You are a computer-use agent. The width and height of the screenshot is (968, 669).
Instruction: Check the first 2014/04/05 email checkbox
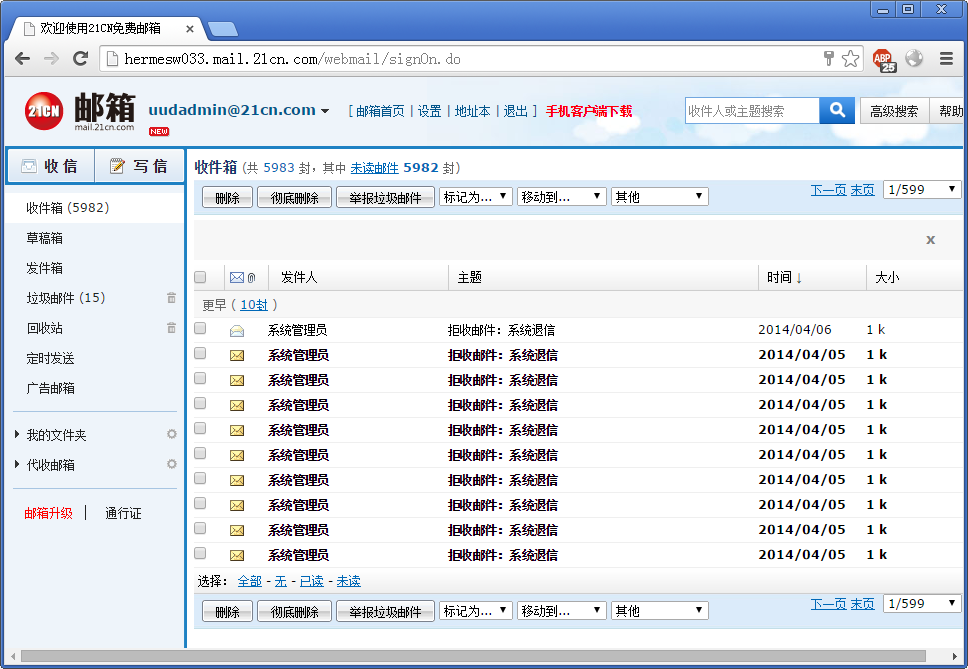click(x=200, y=353)
